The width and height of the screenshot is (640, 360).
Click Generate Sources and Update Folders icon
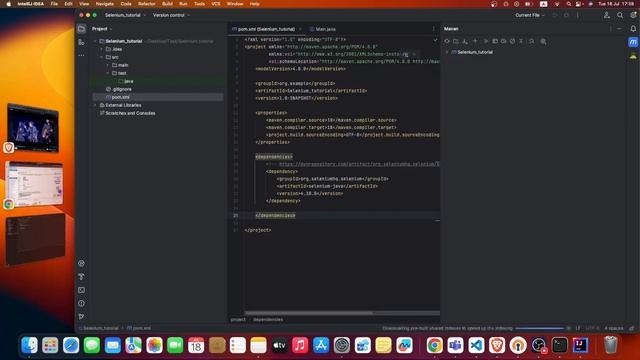456,41
